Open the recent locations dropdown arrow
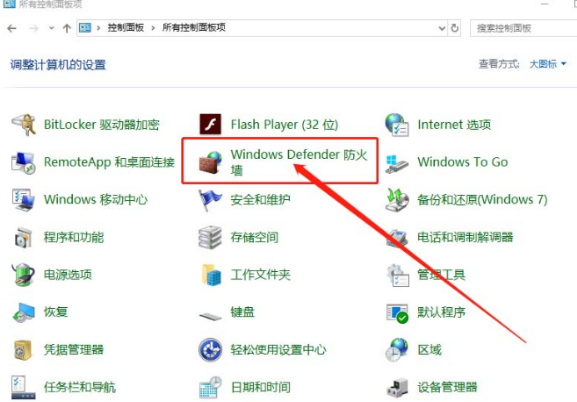Screen dimensions: 577x402 point(52,28)
